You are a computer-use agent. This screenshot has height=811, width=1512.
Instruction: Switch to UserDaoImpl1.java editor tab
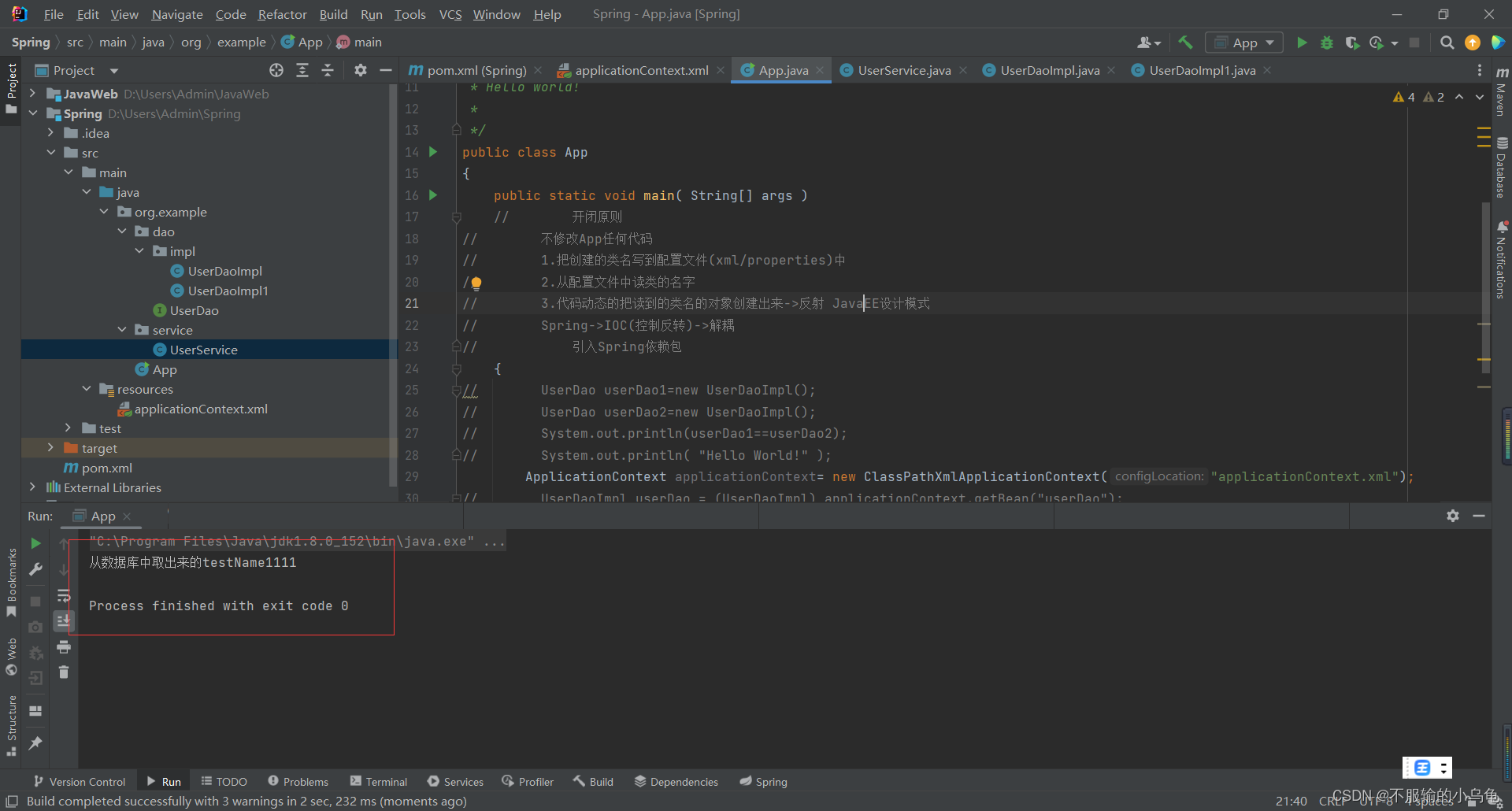click(x=1202, y=70)
